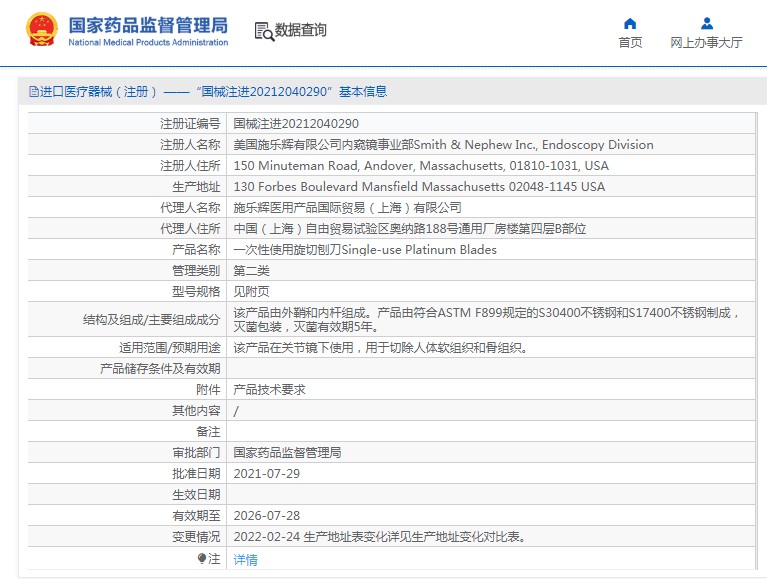This screenshot has width=767, height=579.
Task: Select agent address 奥纳路188号
Action: point(409,229)
